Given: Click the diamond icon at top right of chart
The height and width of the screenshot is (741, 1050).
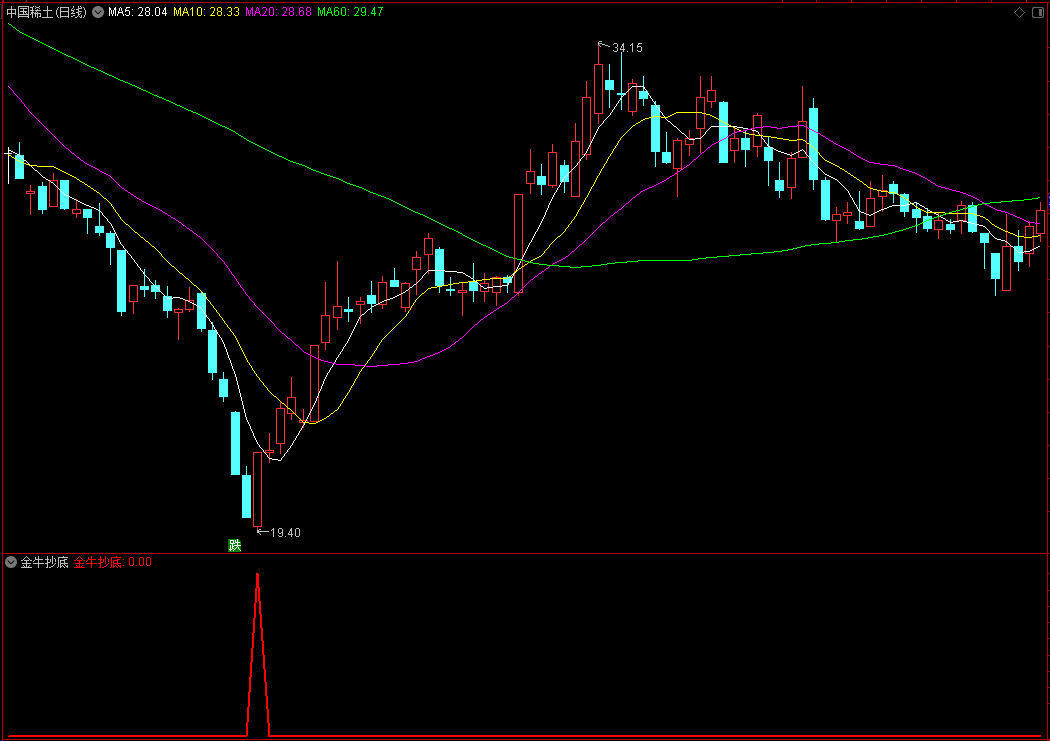Looking at the screenshot, I should 1019,12.
